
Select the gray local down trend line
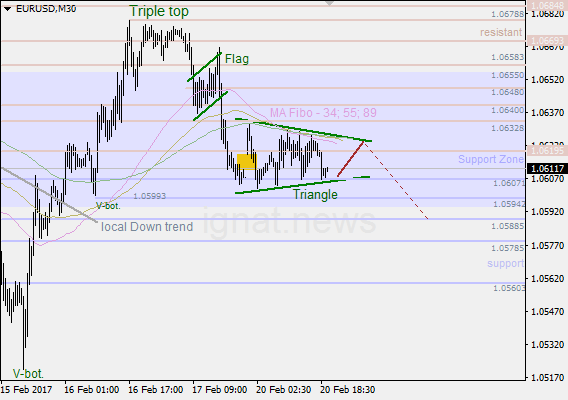pos(49,195)
